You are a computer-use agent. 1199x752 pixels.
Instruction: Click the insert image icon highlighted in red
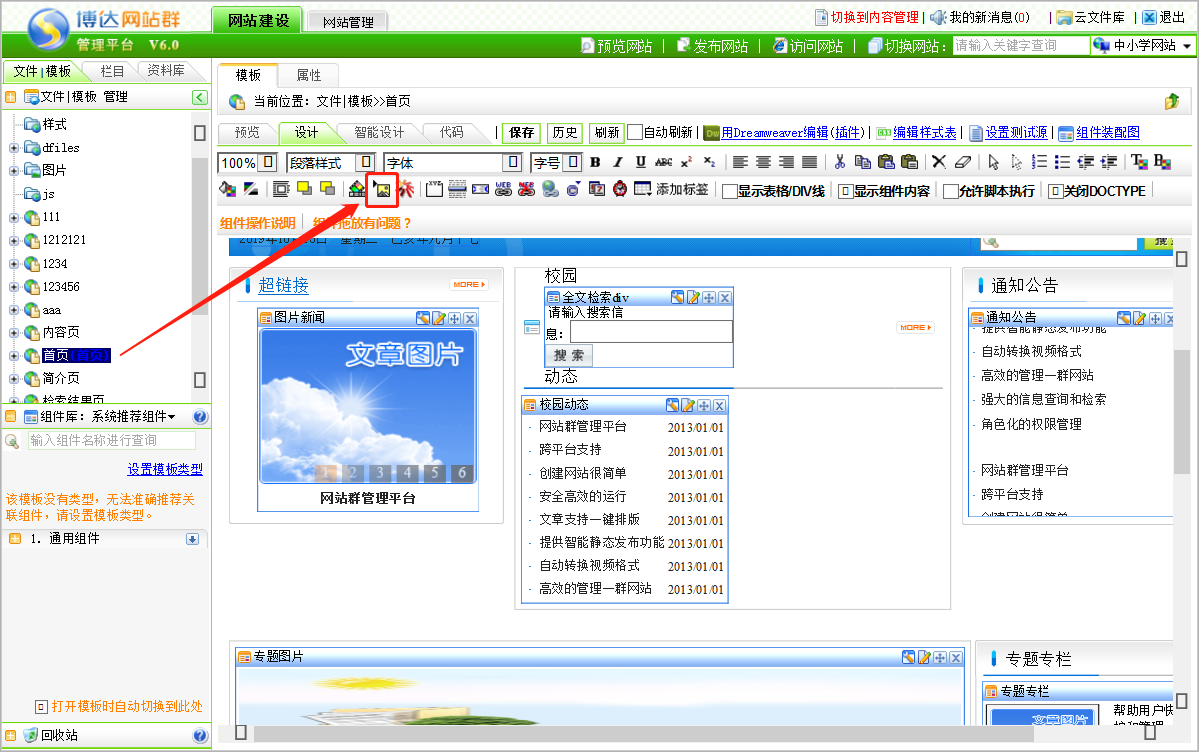382,189
